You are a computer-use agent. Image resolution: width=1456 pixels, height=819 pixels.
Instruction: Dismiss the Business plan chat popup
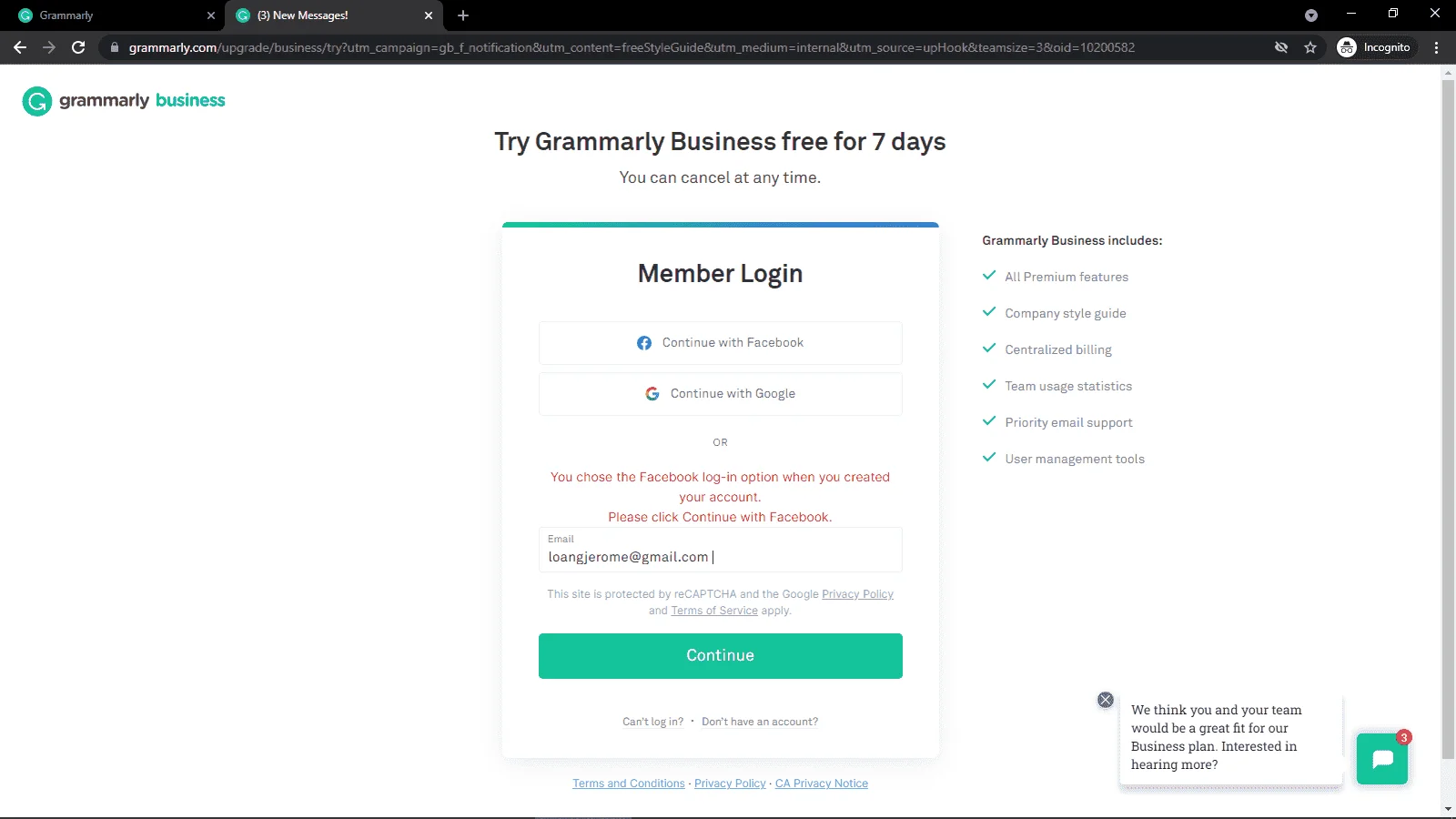click(x=1106, y=700)
